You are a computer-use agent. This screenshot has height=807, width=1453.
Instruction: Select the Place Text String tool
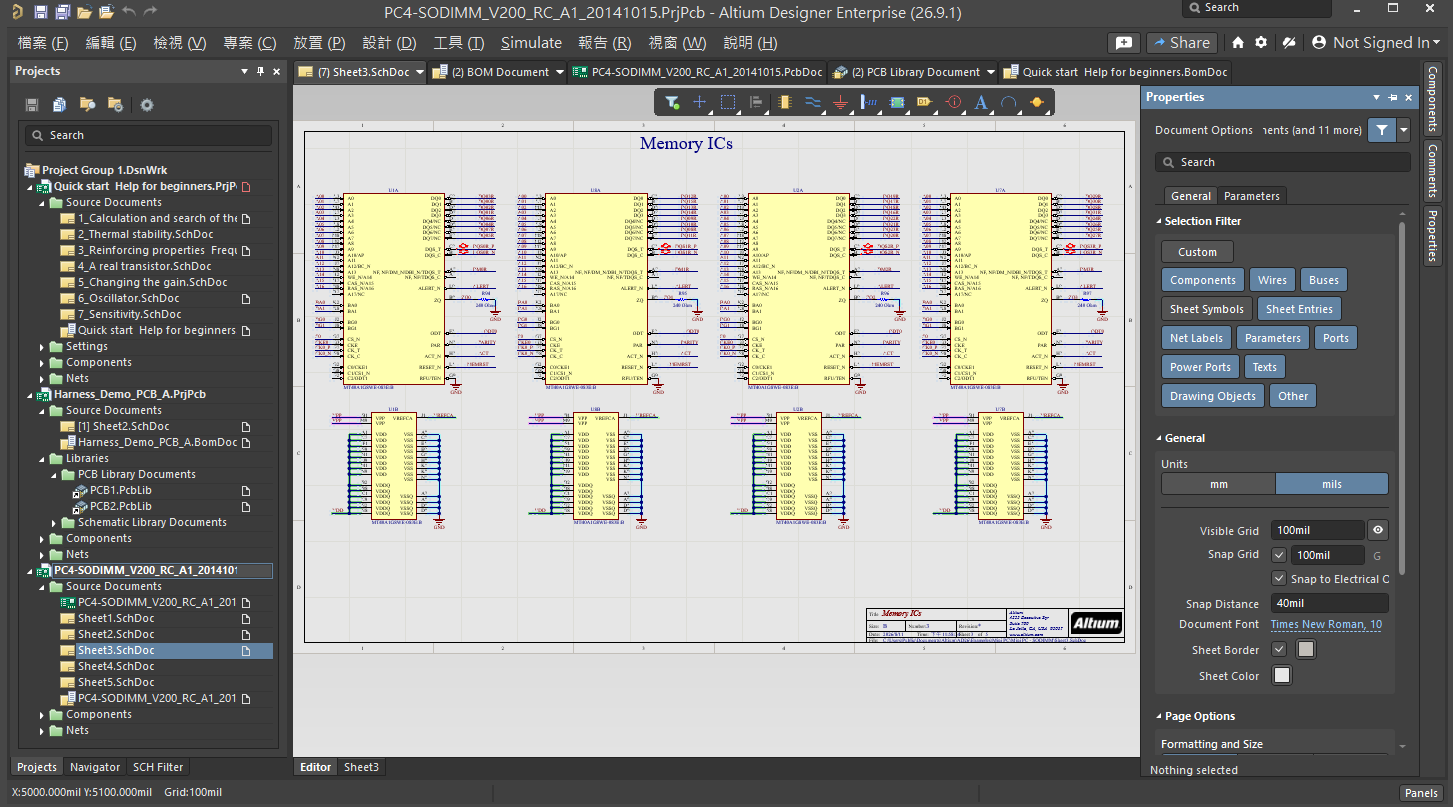click(981, 102)
